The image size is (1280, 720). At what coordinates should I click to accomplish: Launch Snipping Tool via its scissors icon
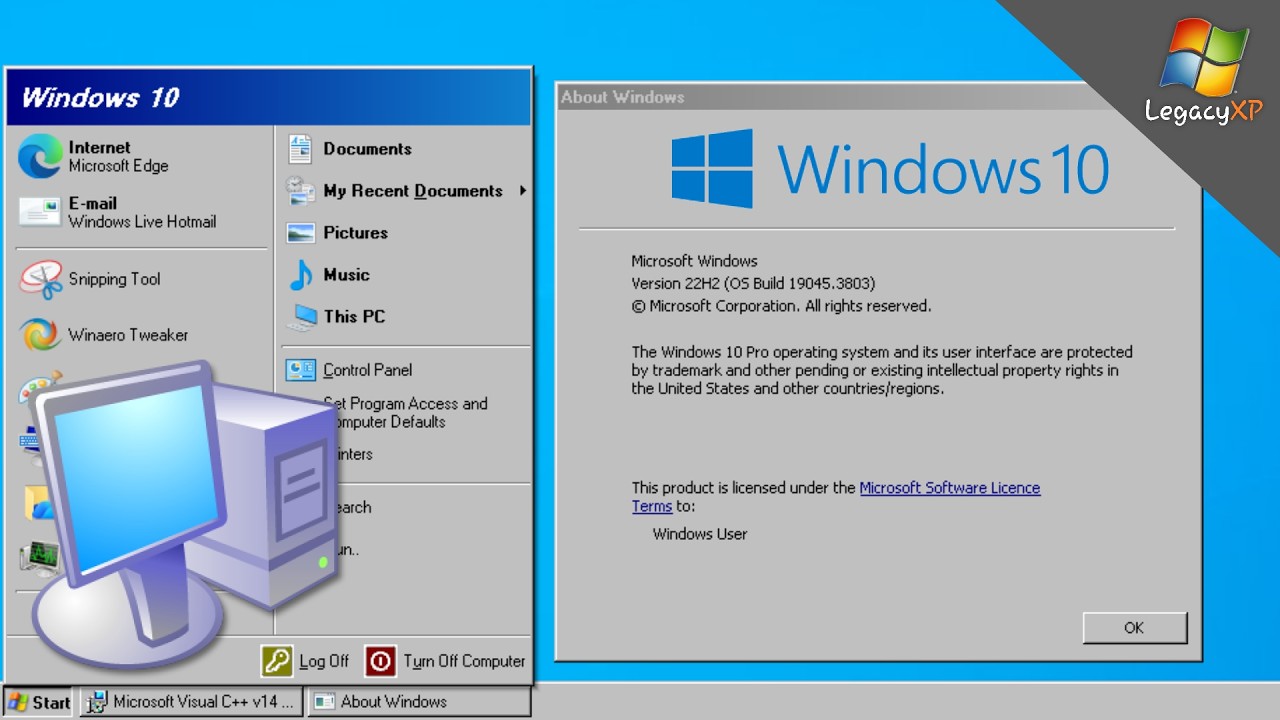click(40, 279)
